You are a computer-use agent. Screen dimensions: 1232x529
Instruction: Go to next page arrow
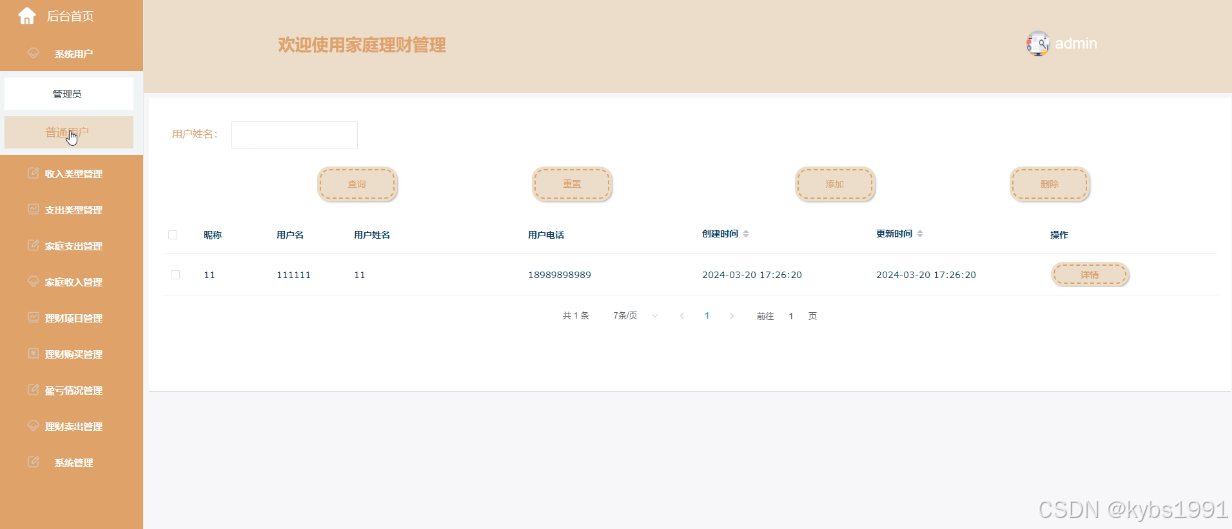732,315
